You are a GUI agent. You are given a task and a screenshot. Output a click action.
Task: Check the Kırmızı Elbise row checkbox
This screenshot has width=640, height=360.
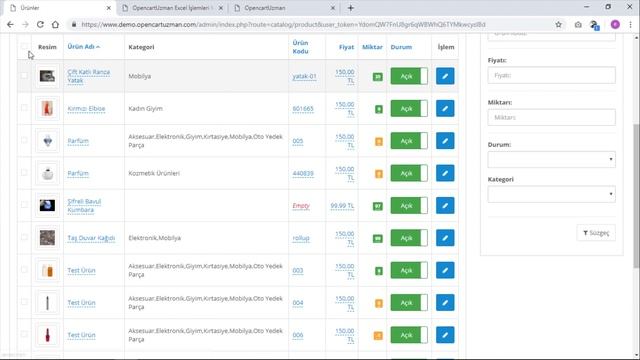tap(24, 108)
